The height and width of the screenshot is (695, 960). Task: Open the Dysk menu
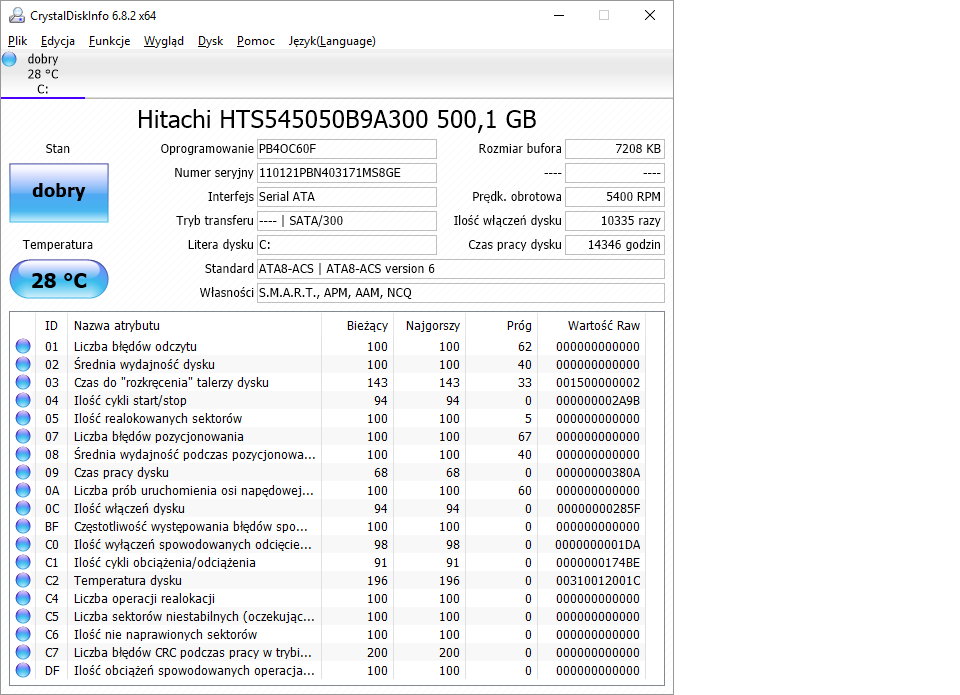(x=210, y=41)
